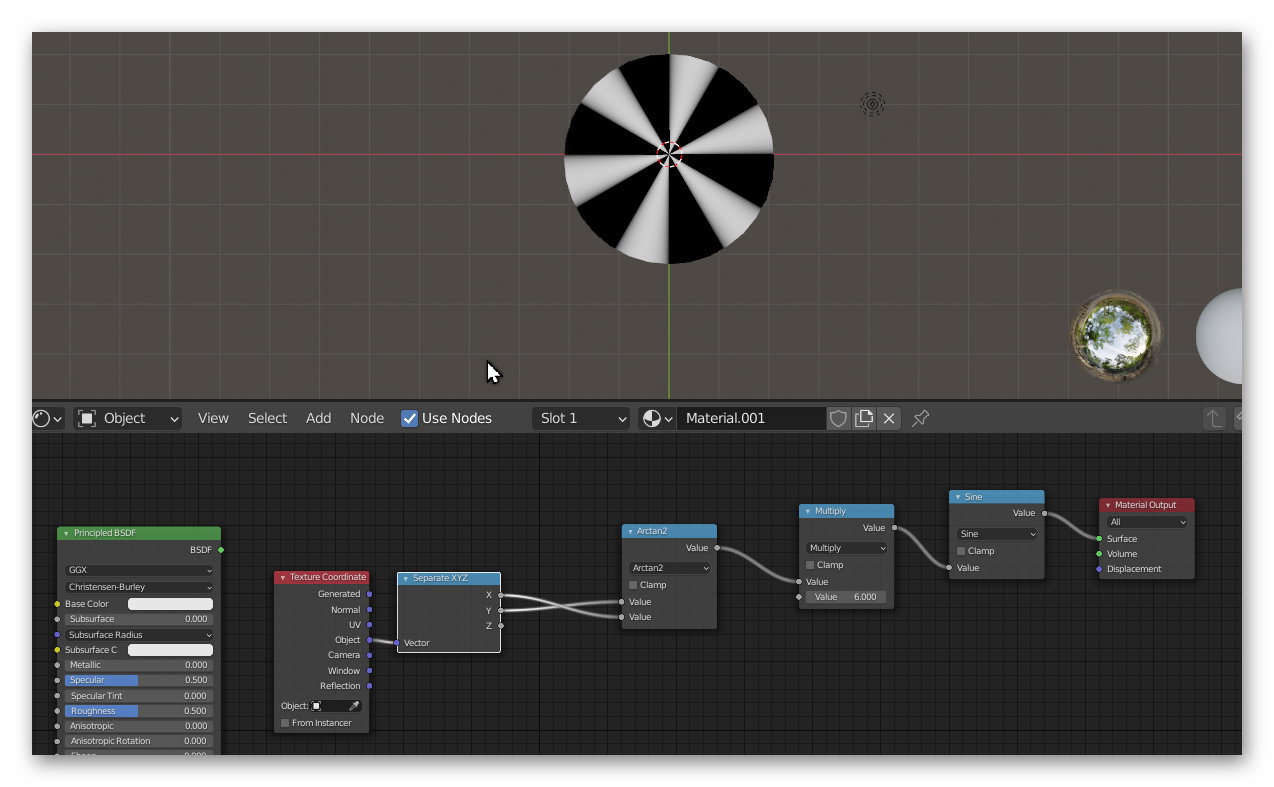Image resolution: width=1274 pixels, height=787 pixels.
Task: Click the Specular slider
Action: (x=139, y=680)
